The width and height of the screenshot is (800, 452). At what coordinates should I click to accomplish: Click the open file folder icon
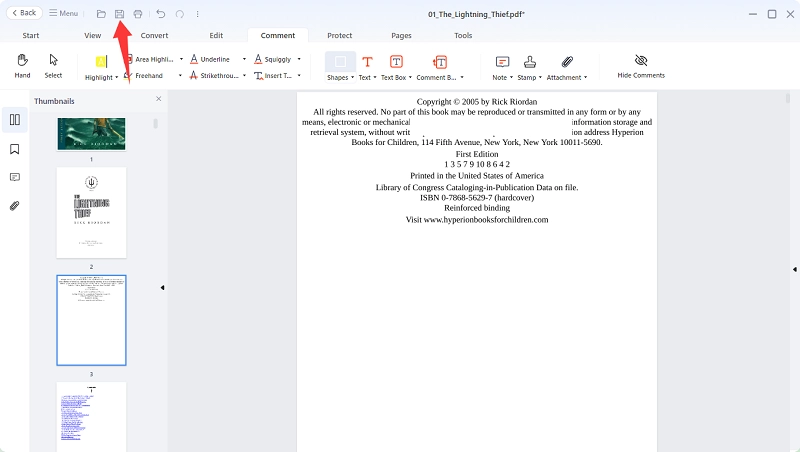coord(101,14)
